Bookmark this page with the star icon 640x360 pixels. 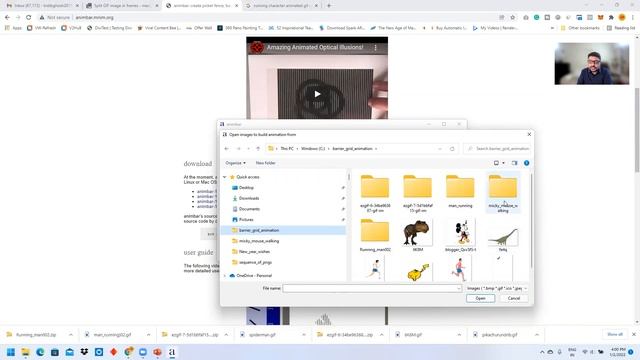tap(513, 17)
